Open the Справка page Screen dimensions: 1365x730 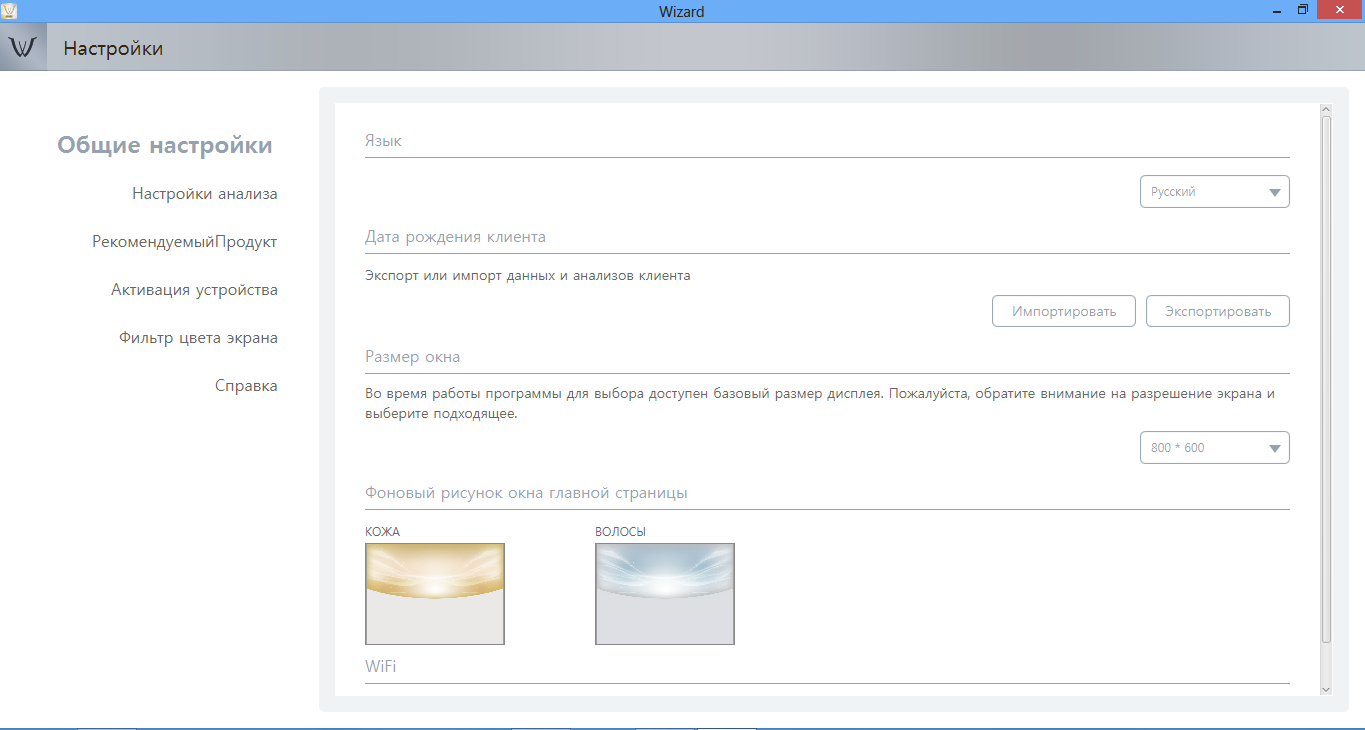click(x=246, y=386)
